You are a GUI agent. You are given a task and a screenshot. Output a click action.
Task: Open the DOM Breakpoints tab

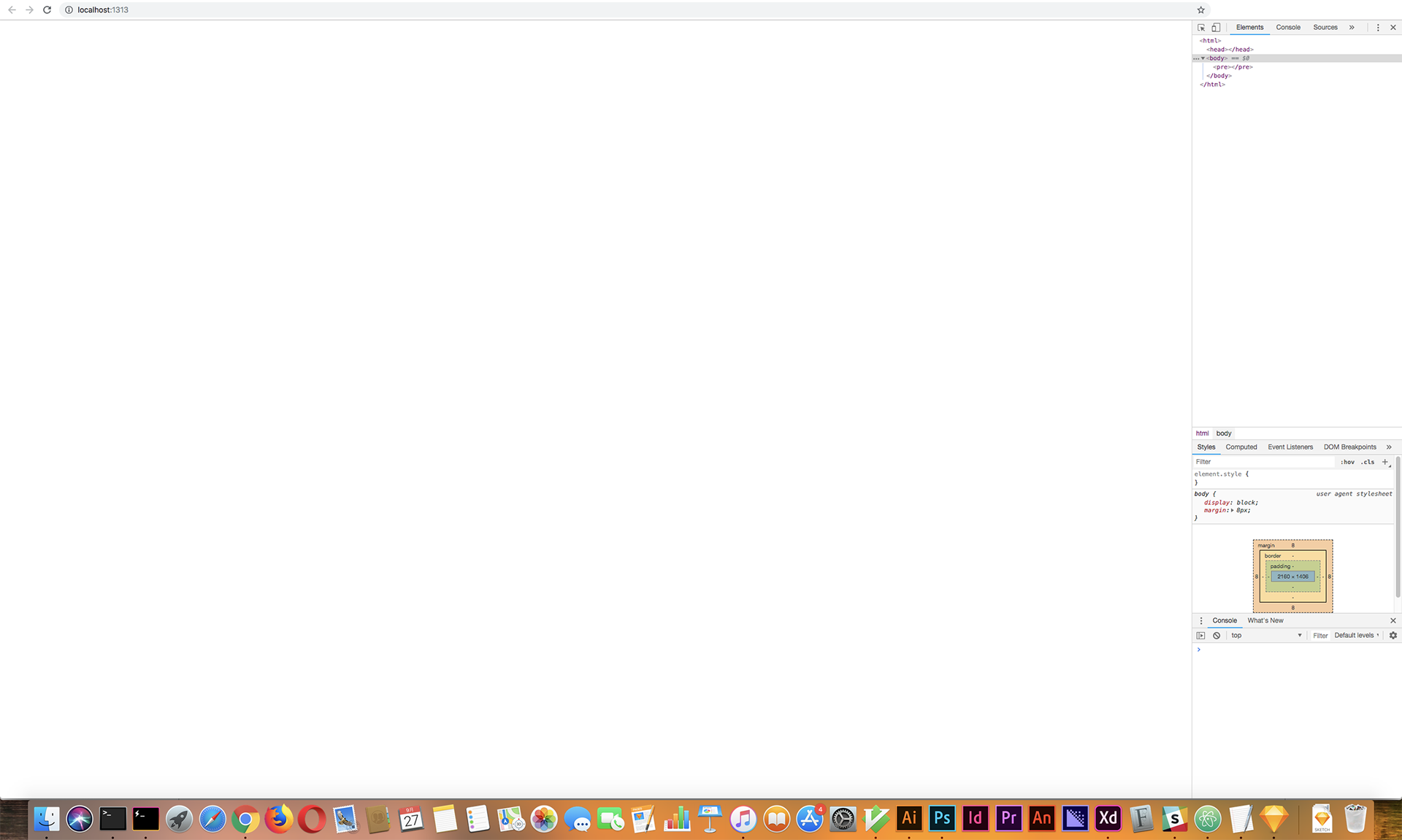pos(1350,447)
